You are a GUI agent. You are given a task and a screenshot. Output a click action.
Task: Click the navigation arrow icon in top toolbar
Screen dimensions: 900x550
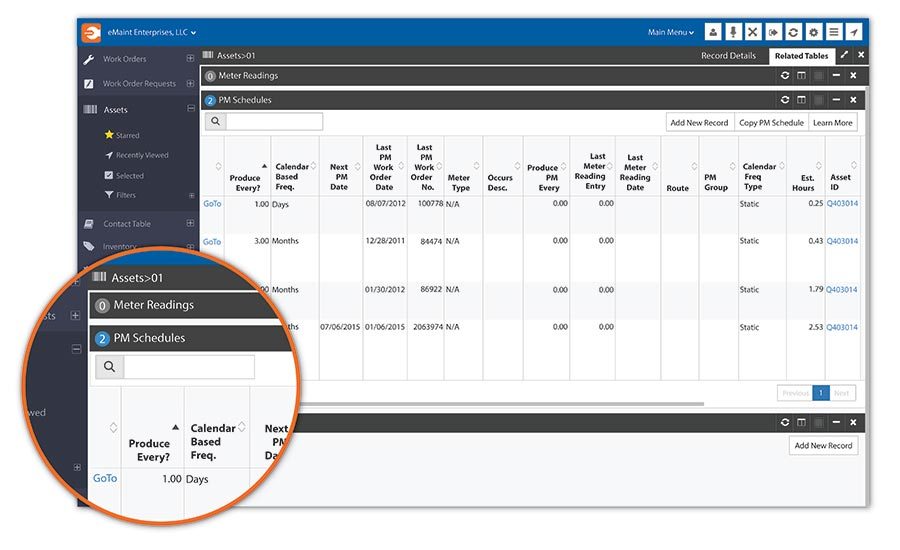853,32
